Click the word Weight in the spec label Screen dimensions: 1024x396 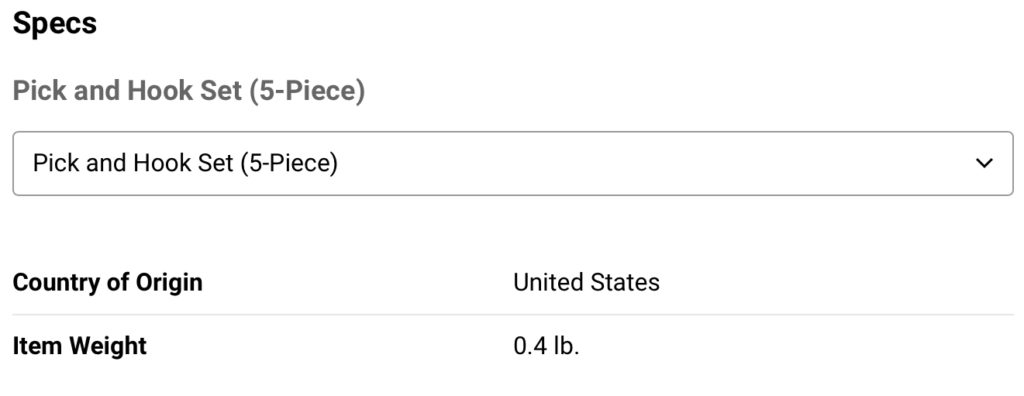click(108, 346)
